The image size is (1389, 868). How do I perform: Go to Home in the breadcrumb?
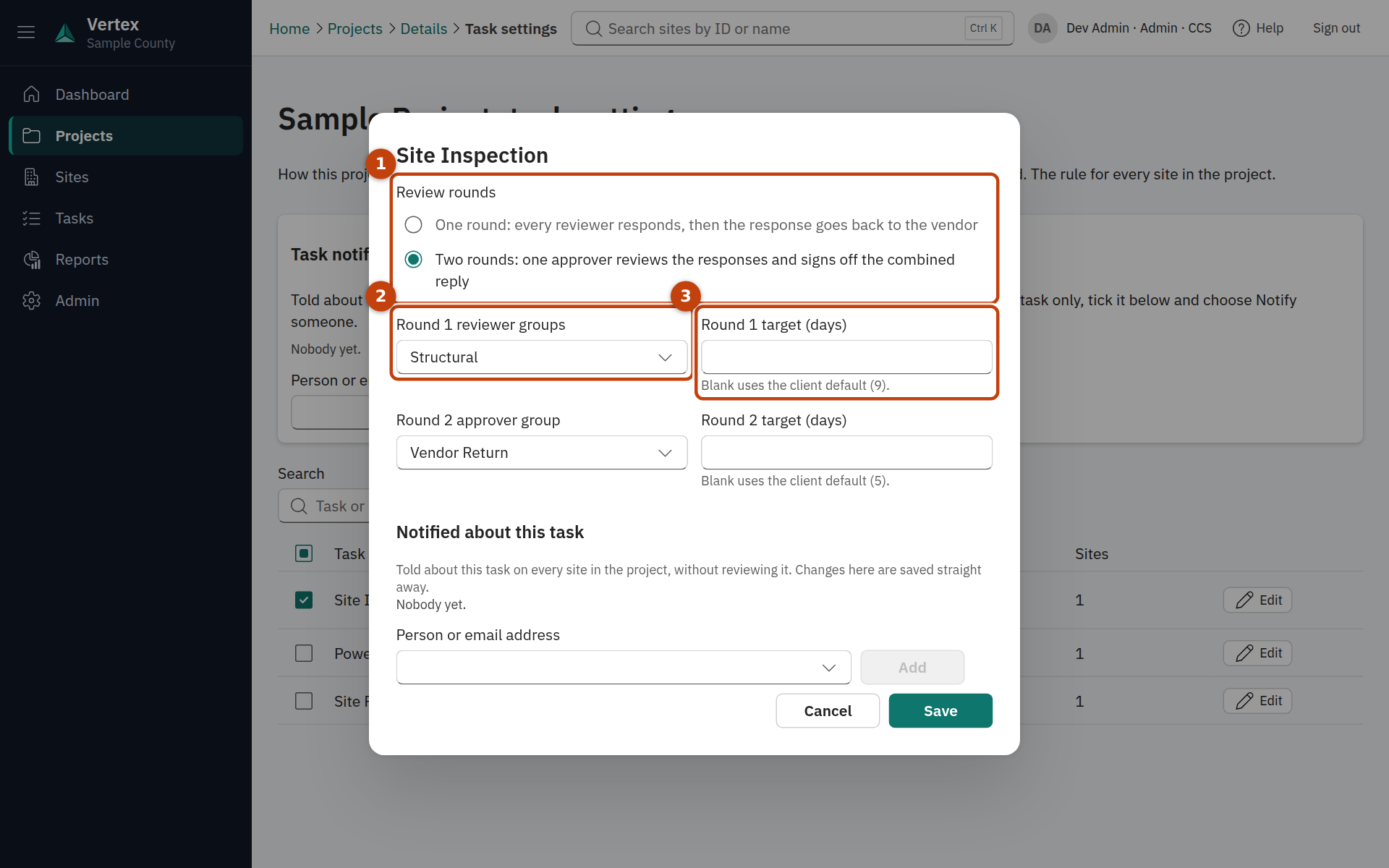[x=289, y=29]
